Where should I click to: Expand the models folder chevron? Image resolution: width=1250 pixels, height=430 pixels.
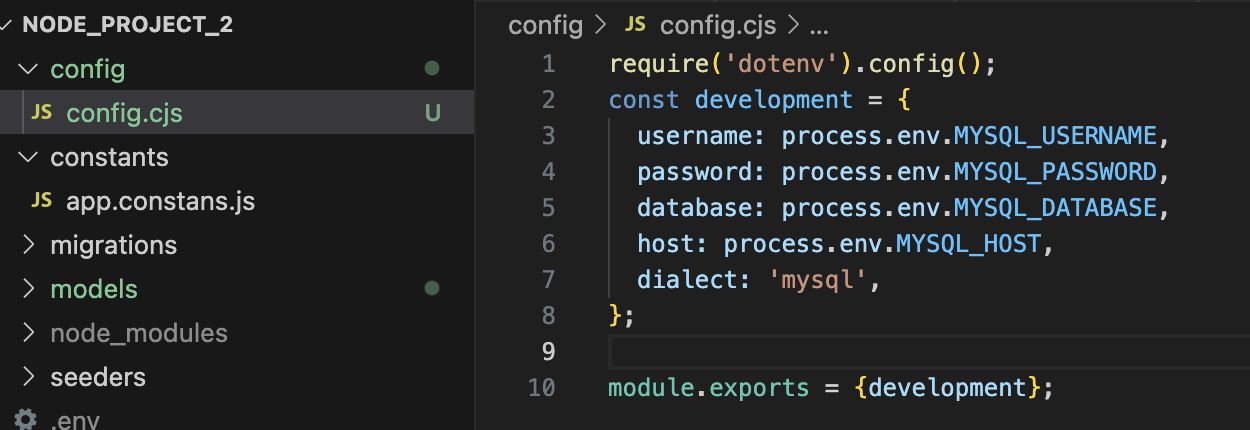28,289
